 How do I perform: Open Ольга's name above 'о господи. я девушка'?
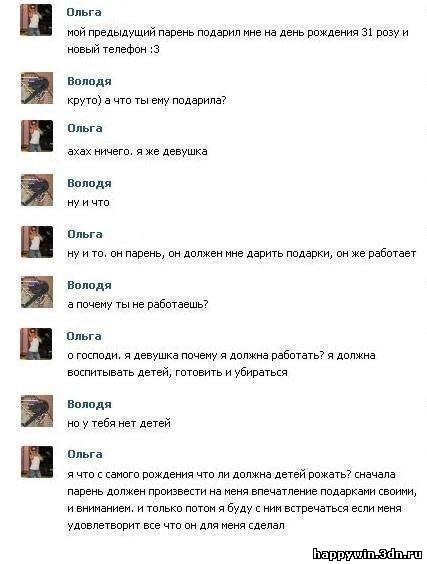click(x=84, y=336)
